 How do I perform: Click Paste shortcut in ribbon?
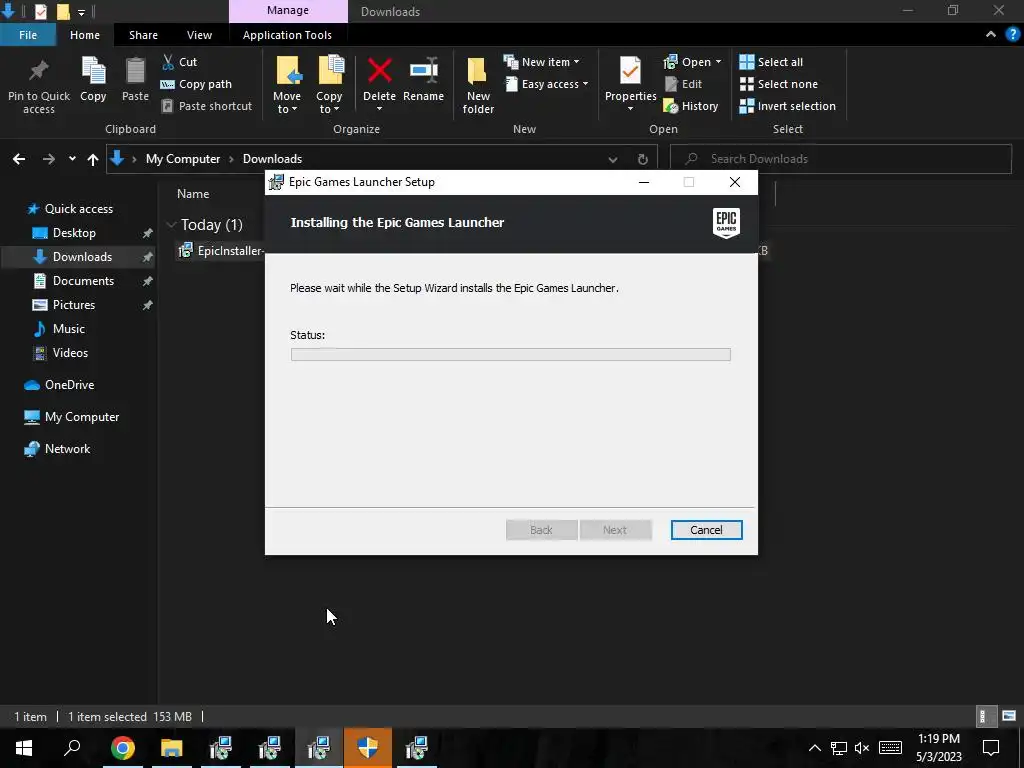pos(206,106)
